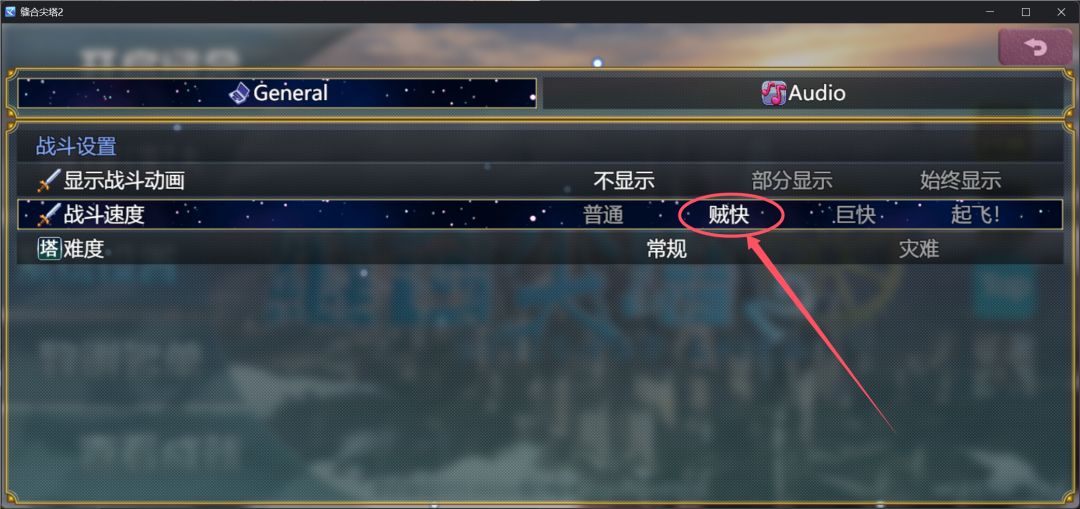Pick the 起飞! battle speed option
The width and height of the screenshot is (1080, 509).
click(x=975, y=215)
